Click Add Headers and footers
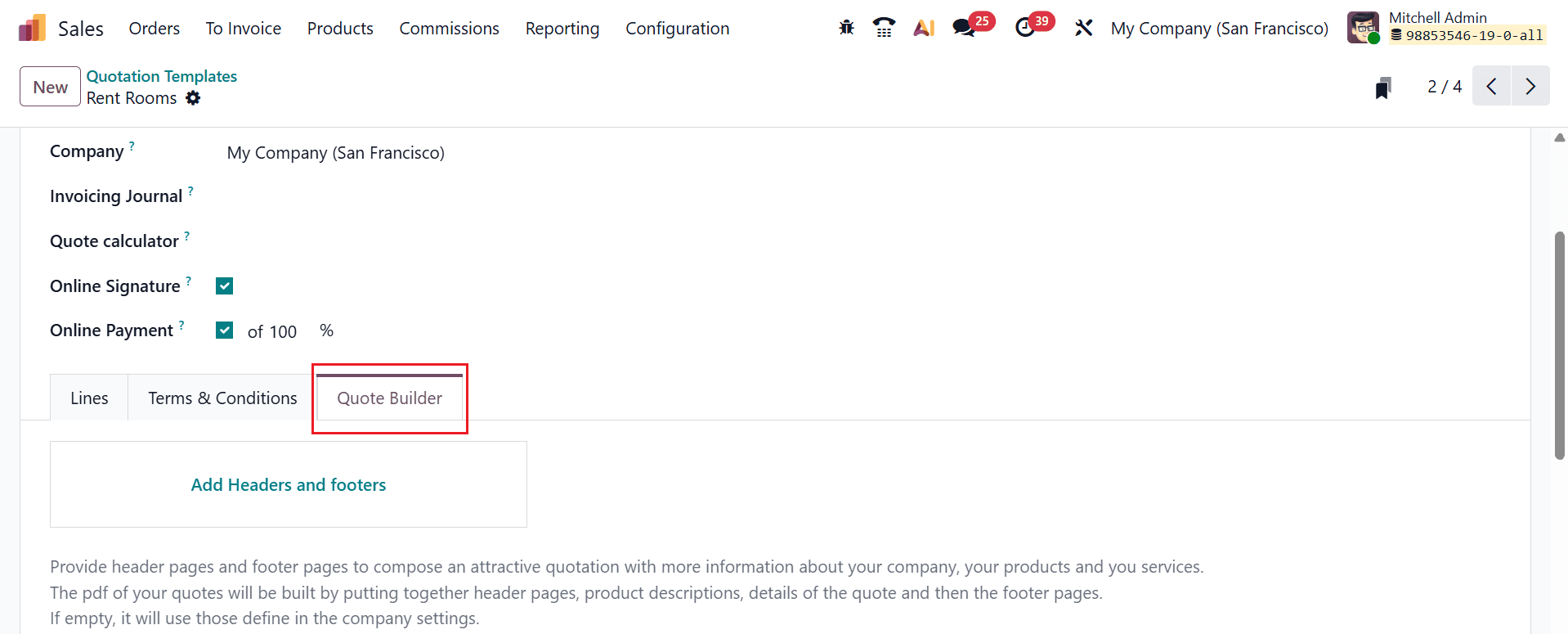The width and height of the screenshot is (1568, 634). click(x=288, y=484)
